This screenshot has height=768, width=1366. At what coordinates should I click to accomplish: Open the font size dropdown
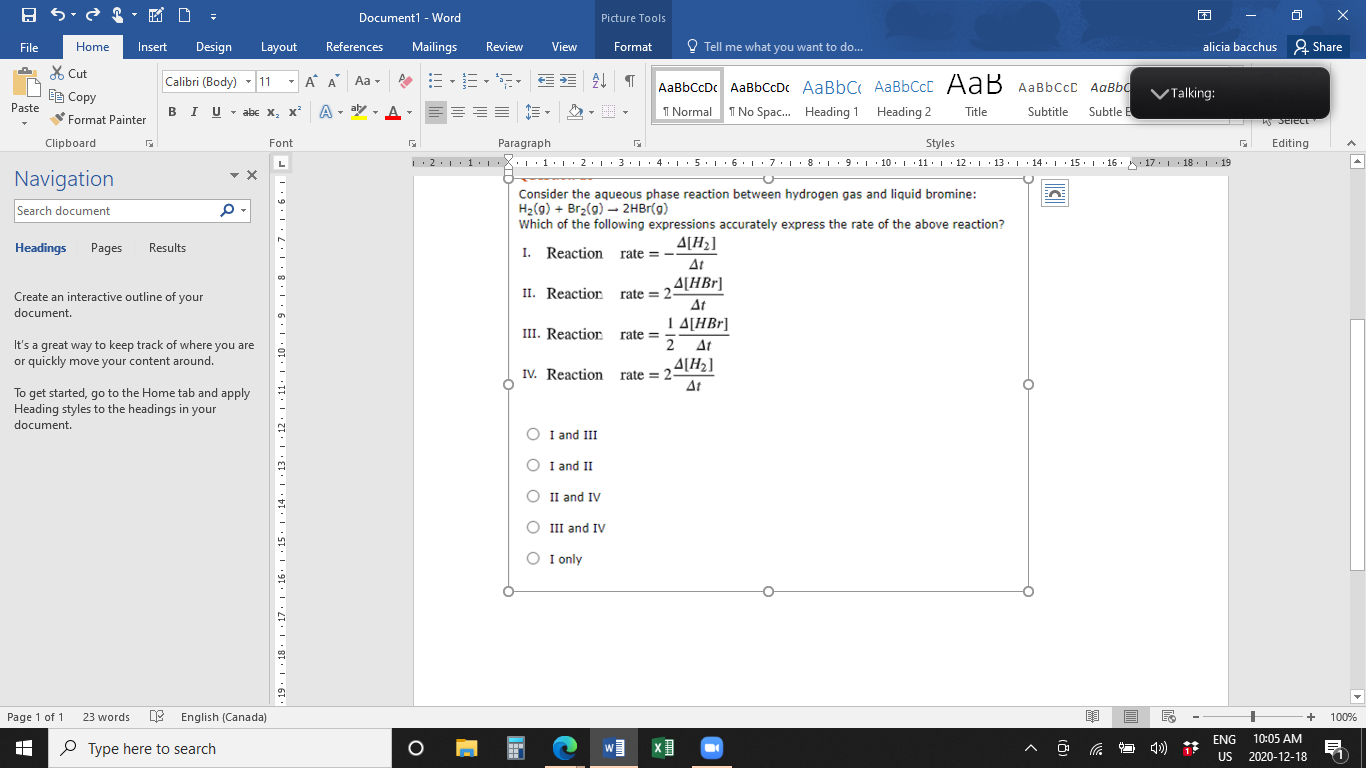[290, 82]
